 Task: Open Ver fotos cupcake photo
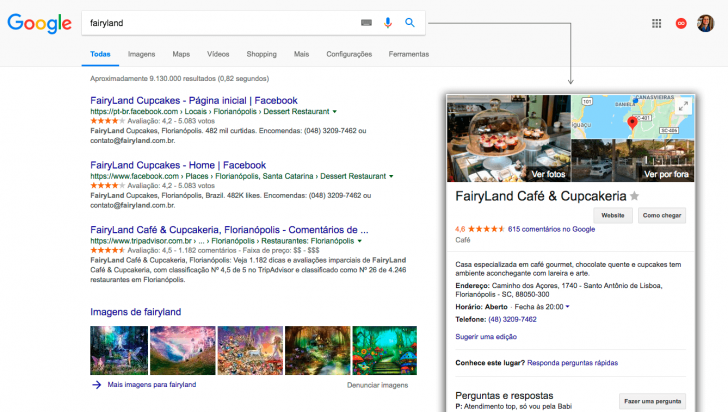coord(509,138)
